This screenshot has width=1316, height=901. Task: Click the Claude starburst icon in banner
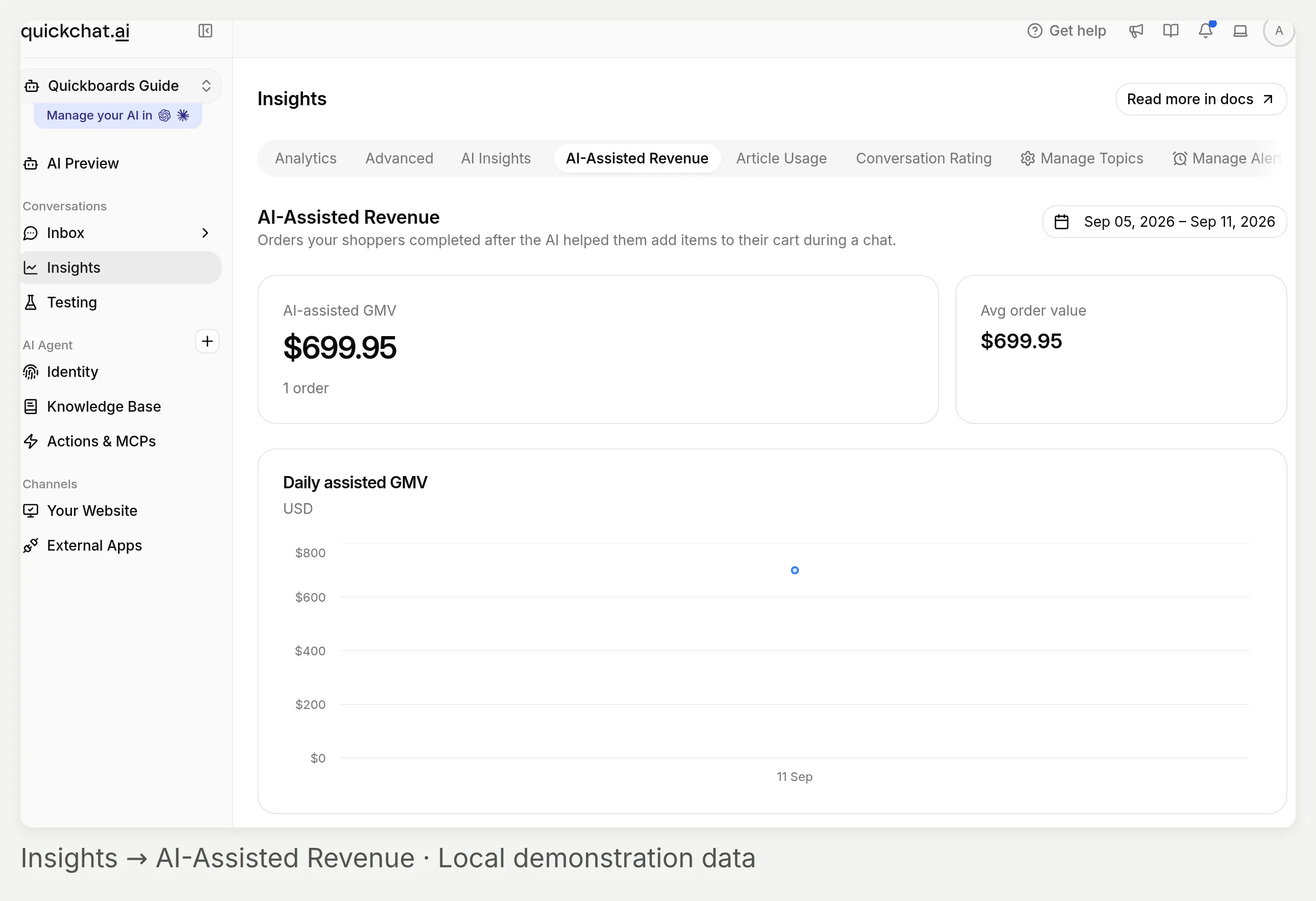tap(183, 115)
